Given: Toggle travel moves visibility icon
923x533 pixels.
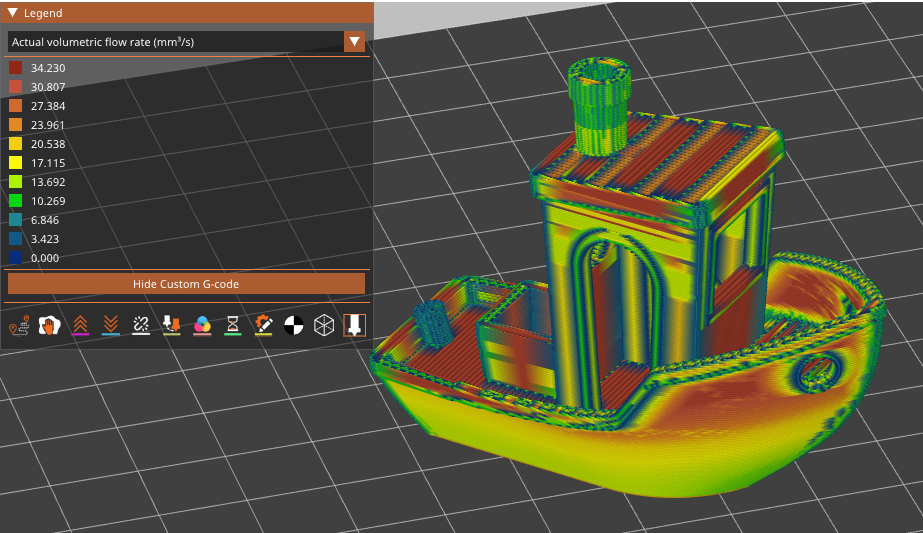Looking at the screenshot, I should coord(19,325).
